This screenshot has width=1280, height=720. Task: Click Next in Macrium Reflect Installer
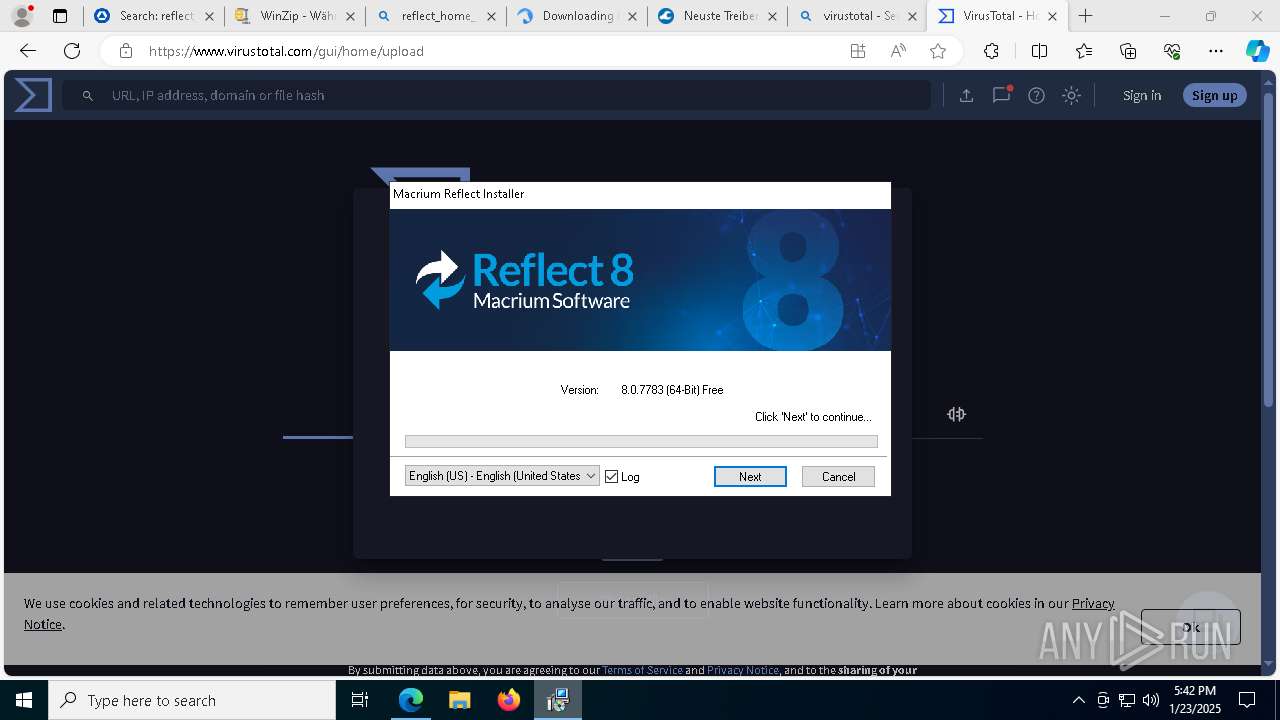click(750, 477)
